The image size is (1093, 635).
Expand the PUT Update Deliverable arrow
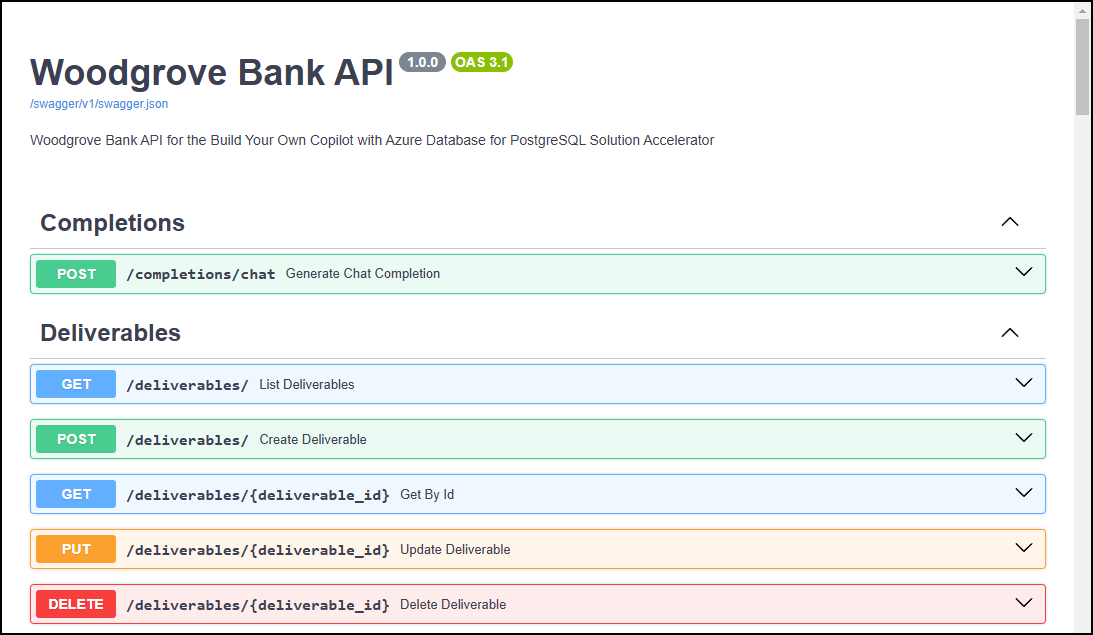tap(1023, 548)
